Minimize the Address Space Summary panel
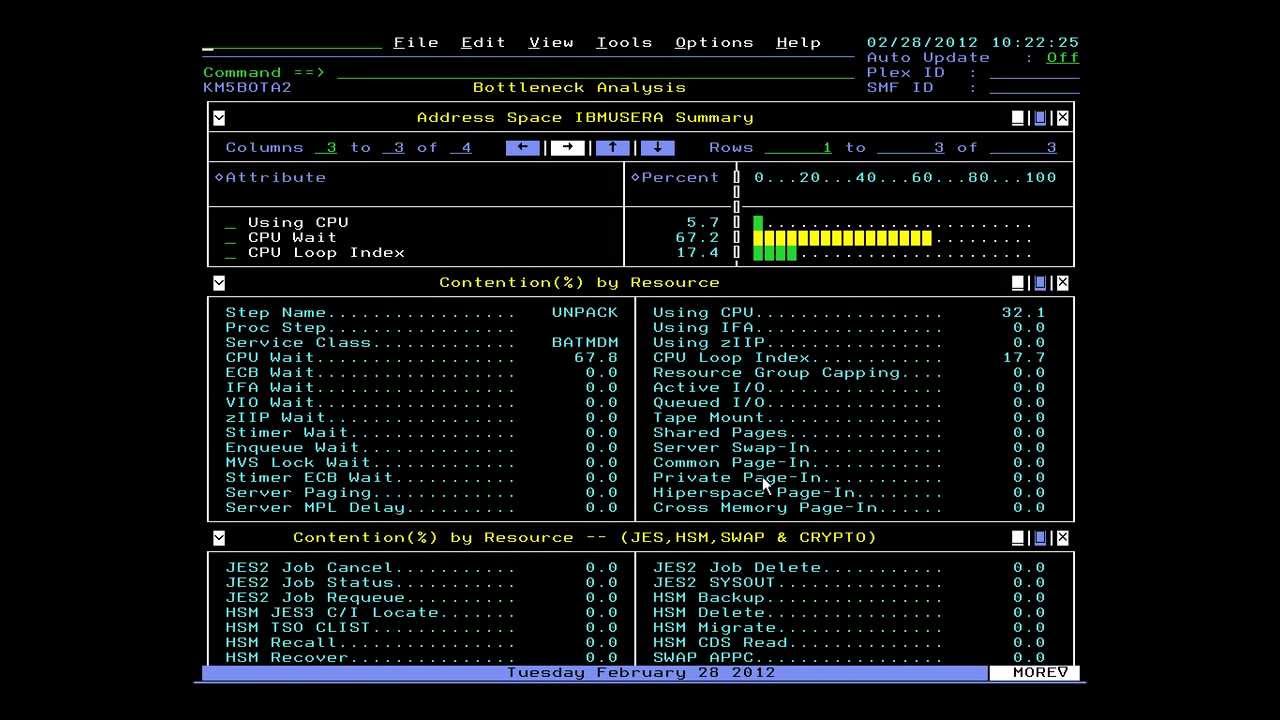 pos(1018,118)
